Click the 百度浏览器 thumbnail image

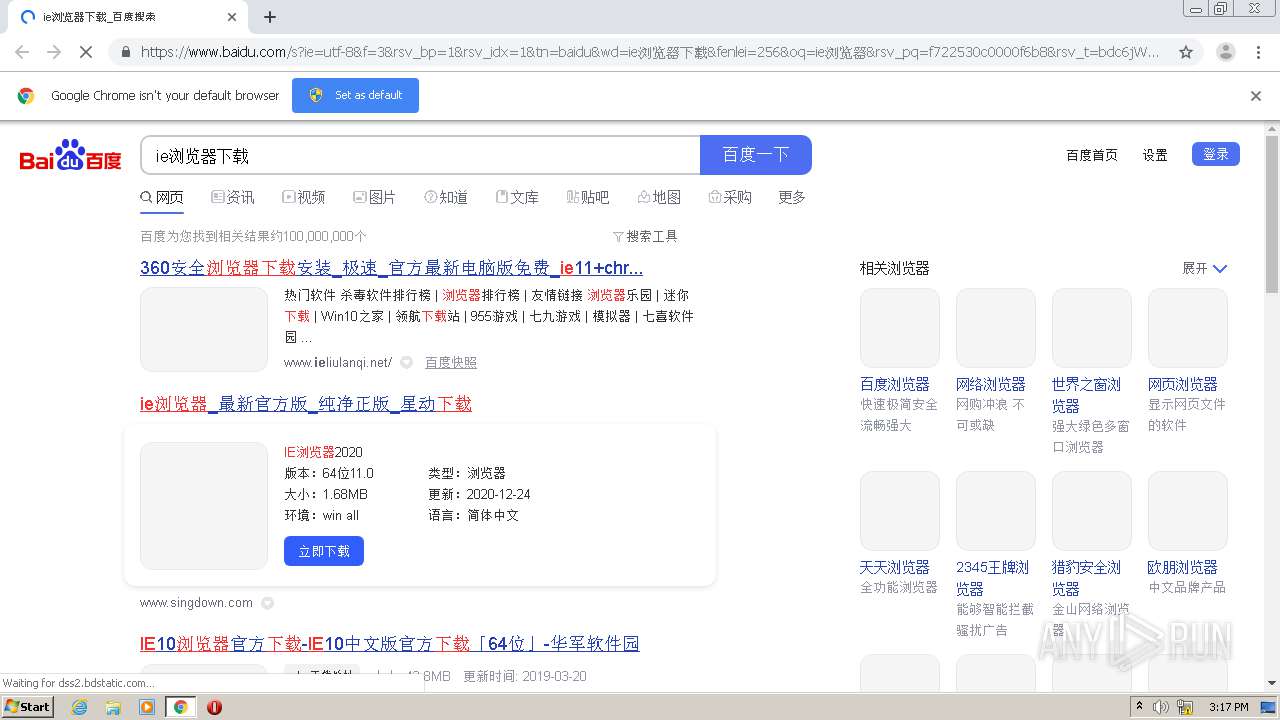[900, 328]
